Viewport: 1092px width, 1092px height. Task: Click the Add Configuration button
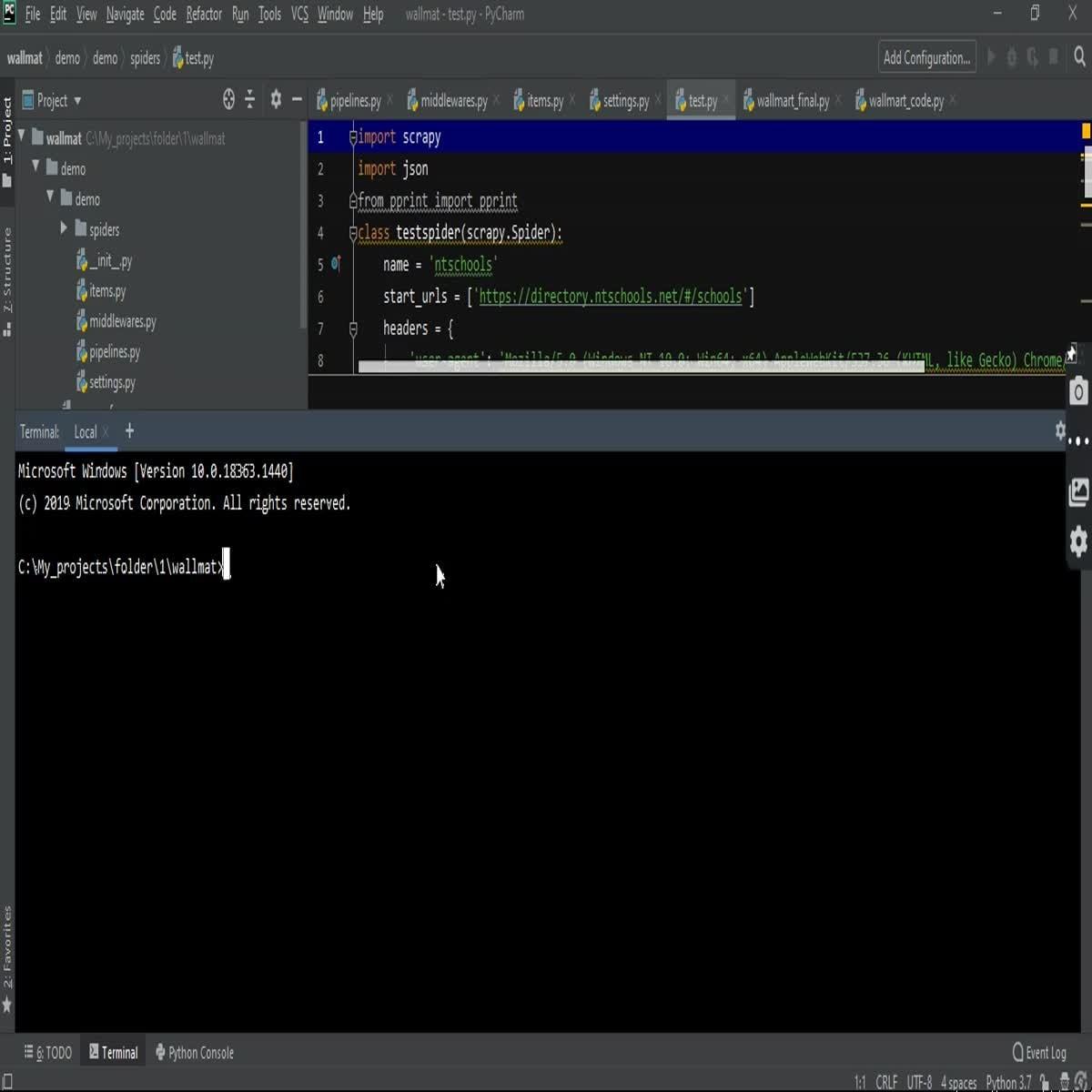tap(926, 57)
